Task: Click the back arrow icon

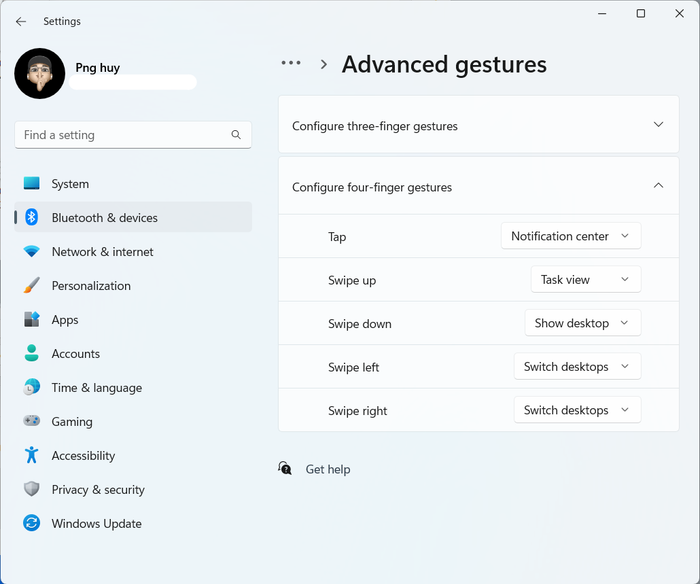Action: click(x=21, y=21)
